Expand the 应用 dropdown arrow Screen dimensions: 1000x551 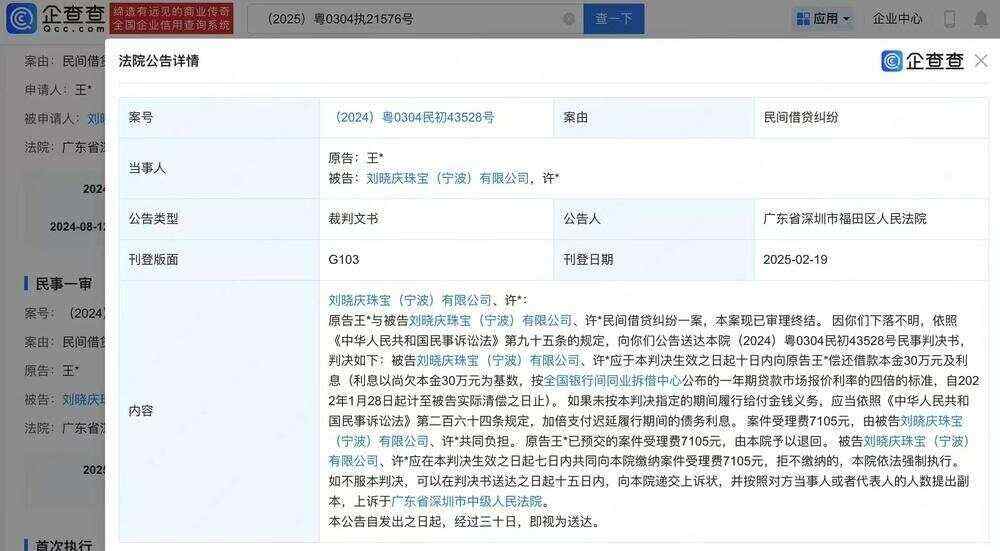847,19
